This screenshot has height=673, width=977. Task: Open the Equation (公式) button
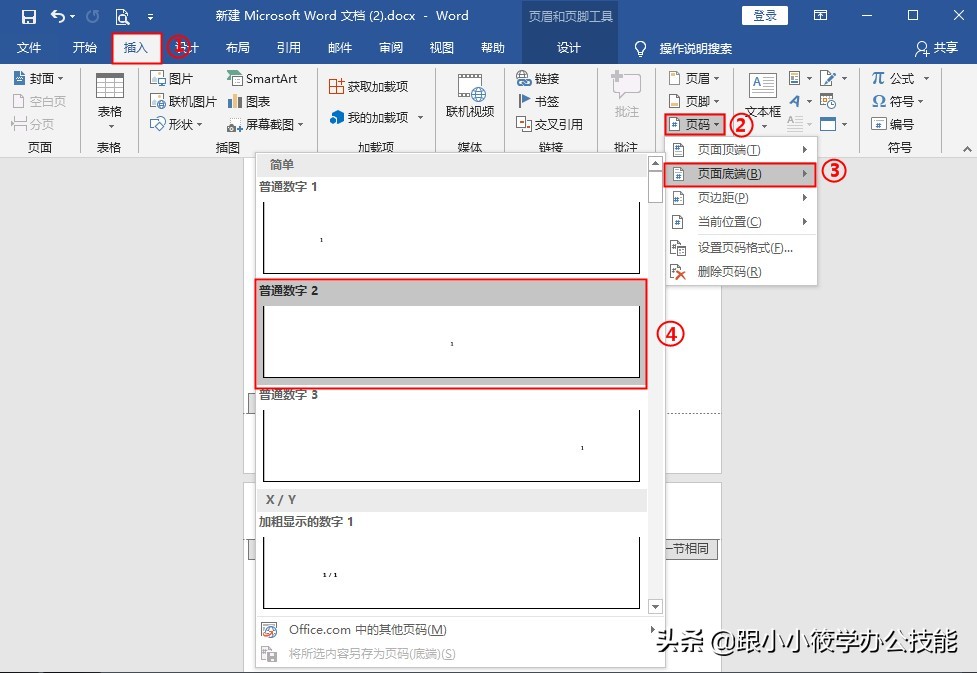[900, 79]
